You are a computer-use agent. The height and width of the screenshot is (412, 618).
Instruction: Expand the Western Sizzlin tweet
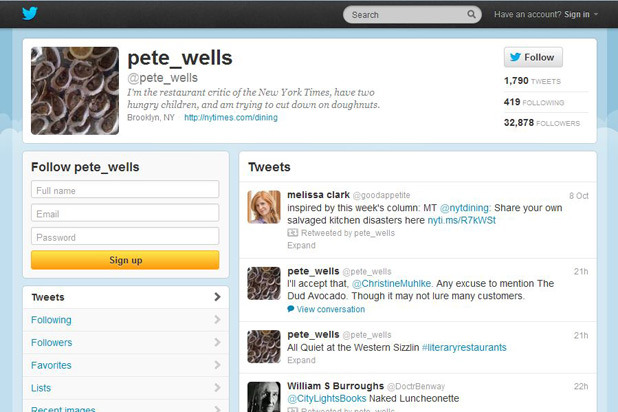301,360
